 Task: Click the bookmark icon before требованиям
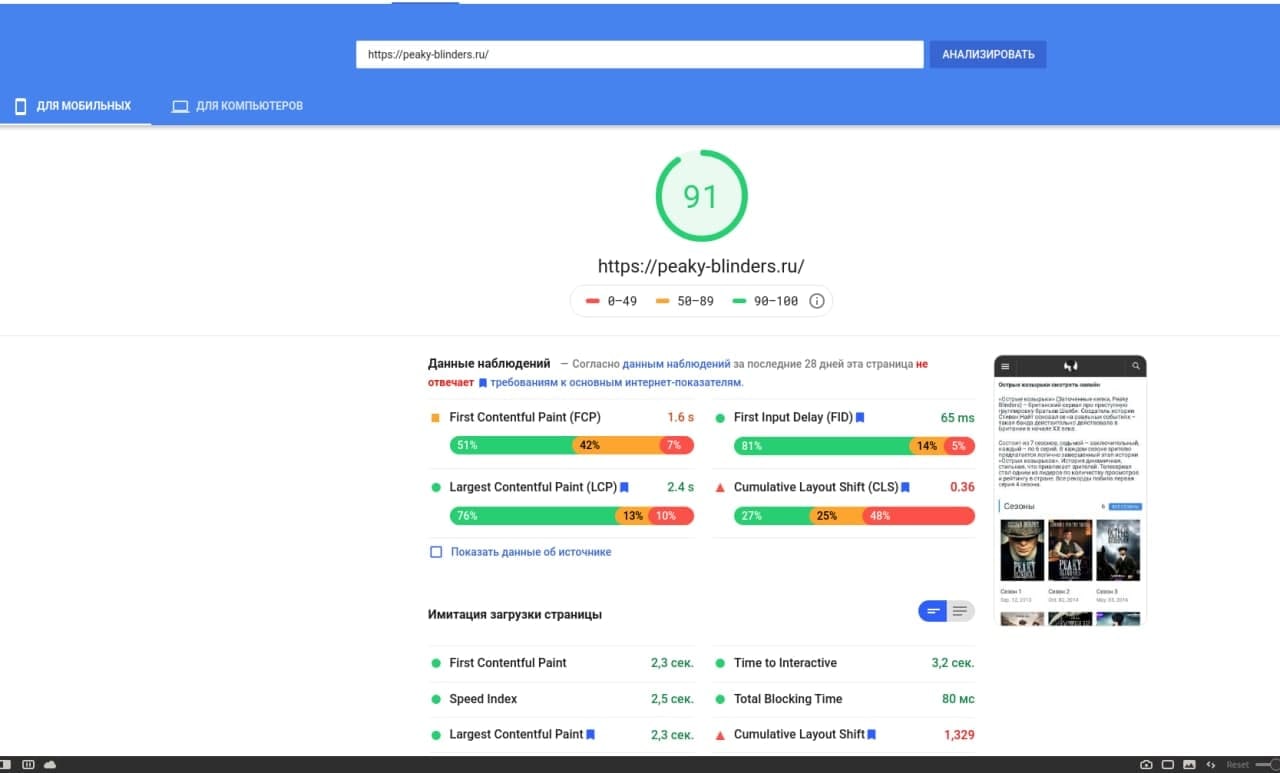(483, 382)
